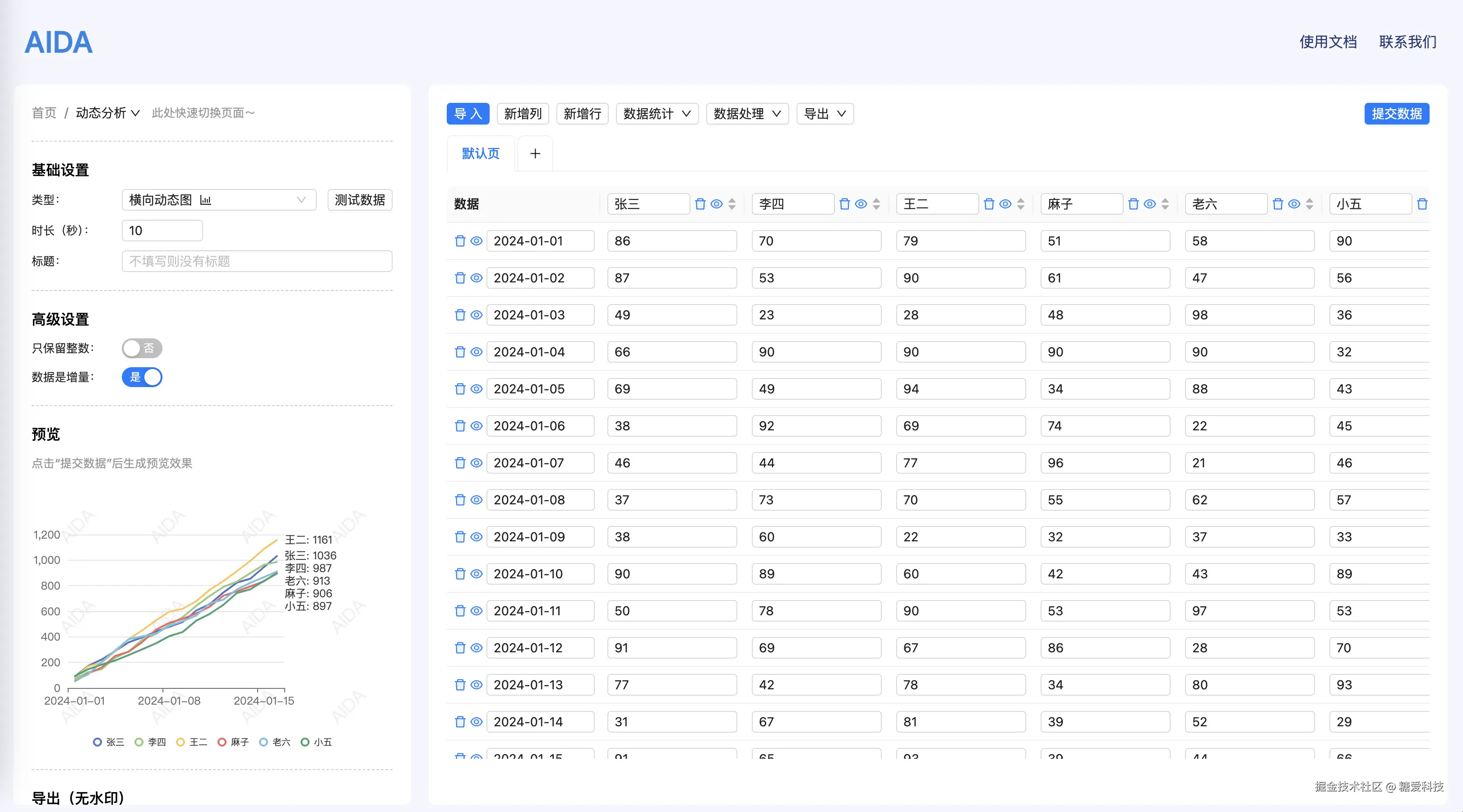Image resolution: width=1463 pixels, height=812 pixels.
Task: Open the 使用文档 link
Action: [1328, 42]
